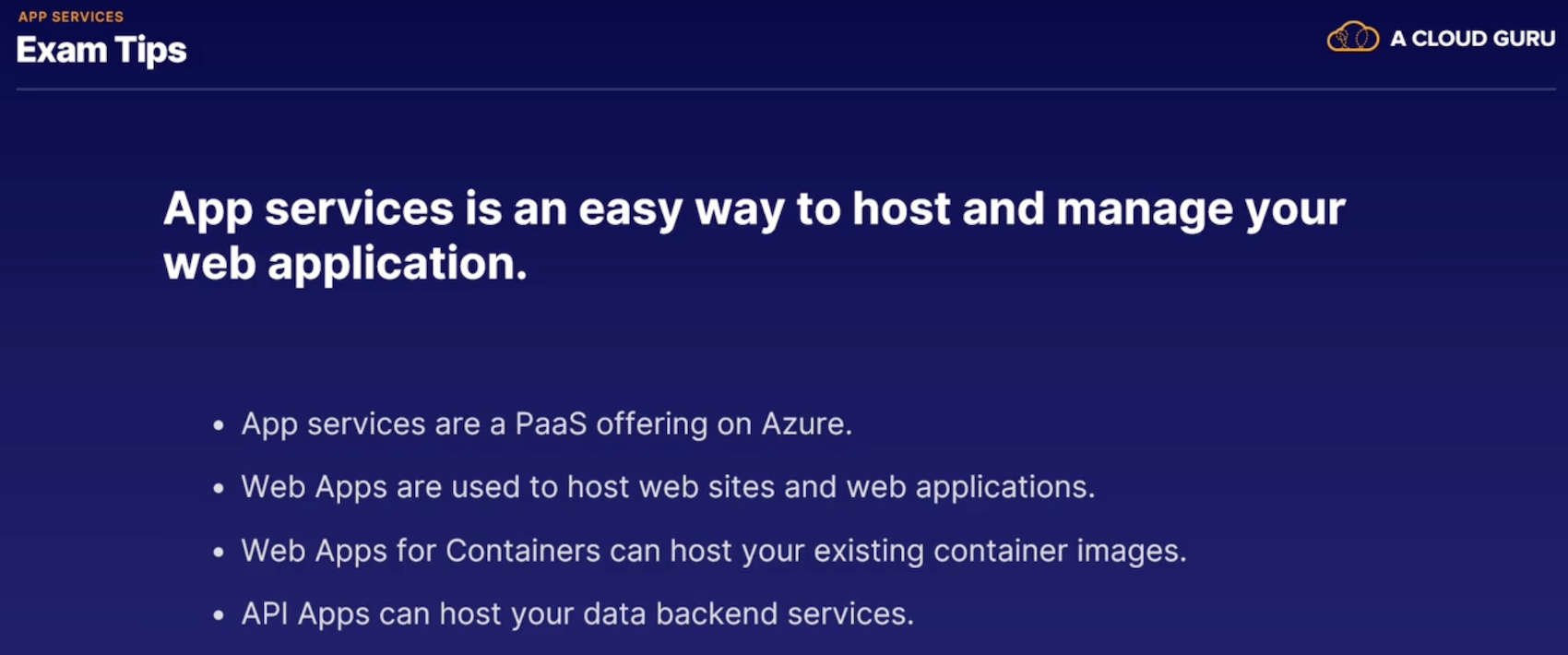Click the bullet dot before Web Apps line

point(219,489)
